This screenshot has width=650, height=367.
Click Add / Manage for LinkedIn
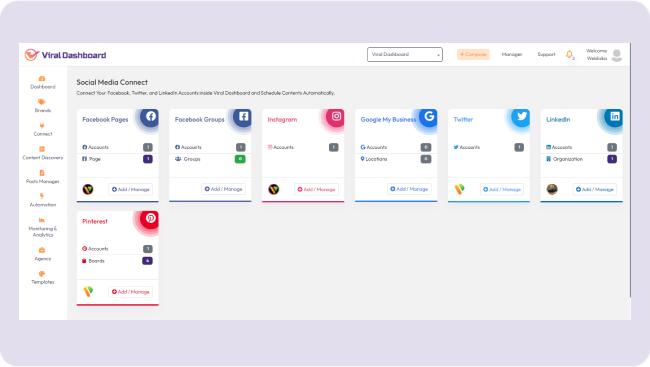595,190
